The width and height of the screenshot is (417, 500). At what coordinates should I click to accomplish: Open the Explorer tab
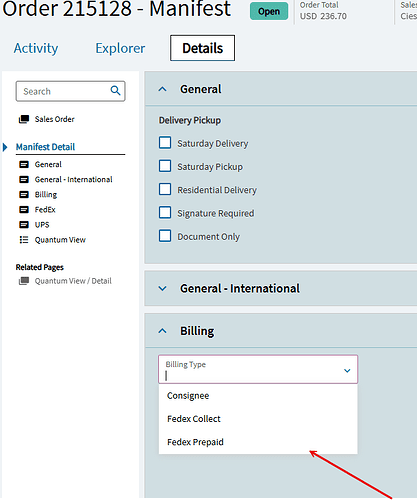click(x=120, y=48)
